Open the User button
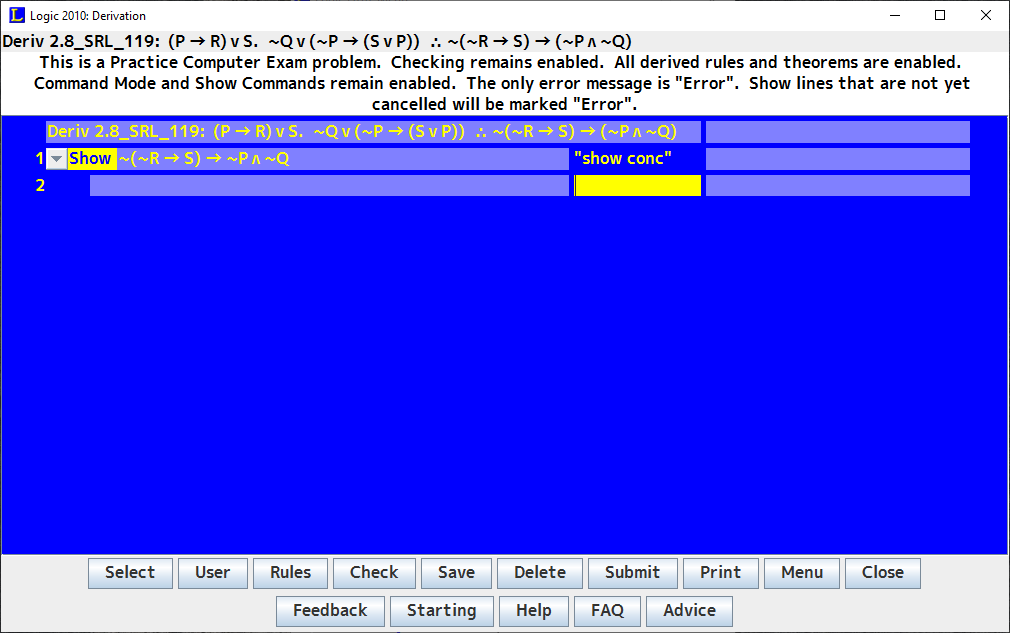 pos(213,572)
